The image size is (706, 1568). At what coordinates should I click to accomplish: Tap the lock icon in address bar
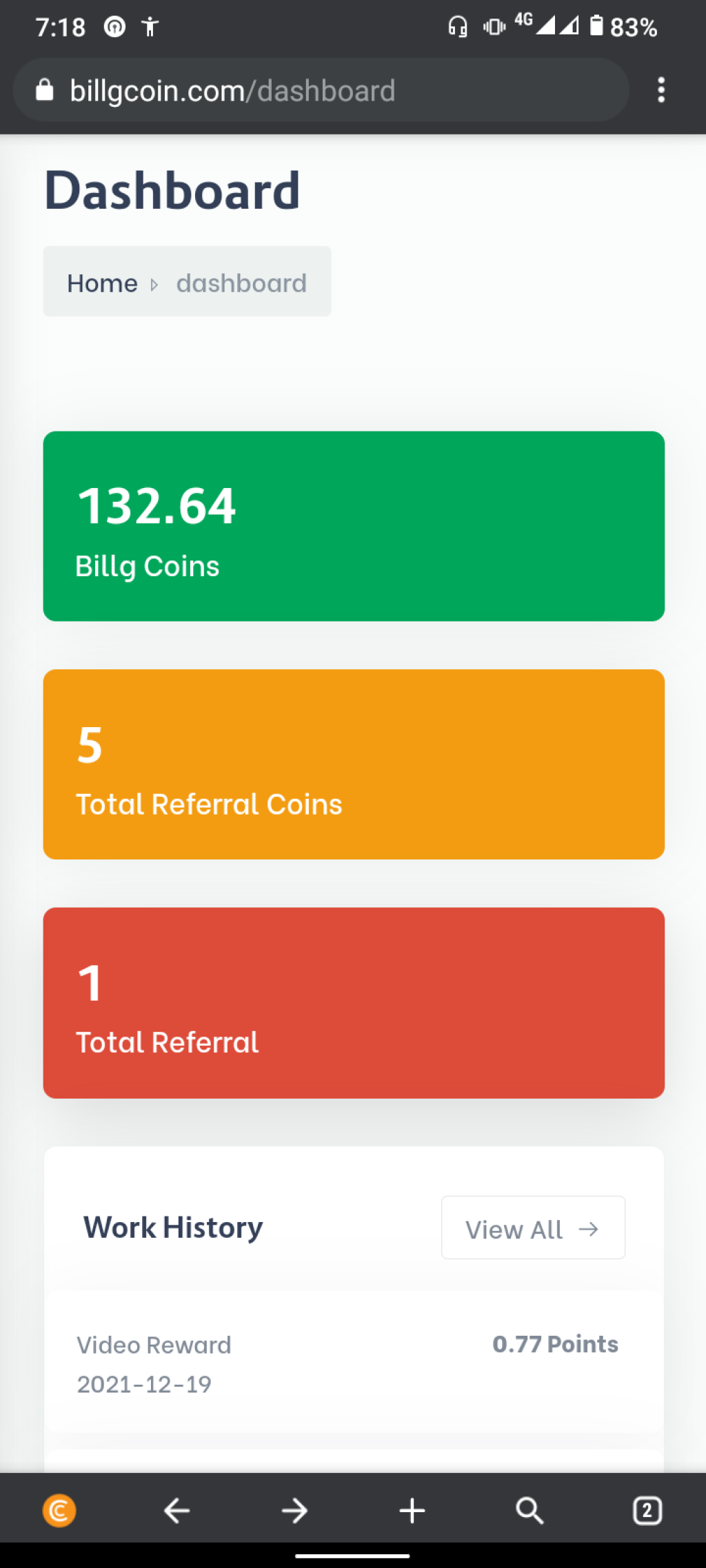tap(44, 90)
